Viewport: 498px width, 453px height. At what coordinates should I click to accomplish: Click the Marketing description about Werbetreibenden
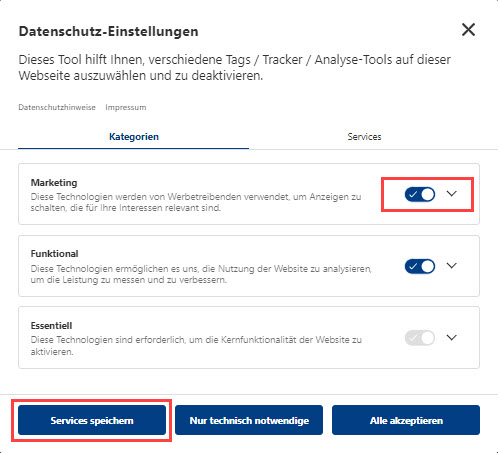[x=196, y=202]
